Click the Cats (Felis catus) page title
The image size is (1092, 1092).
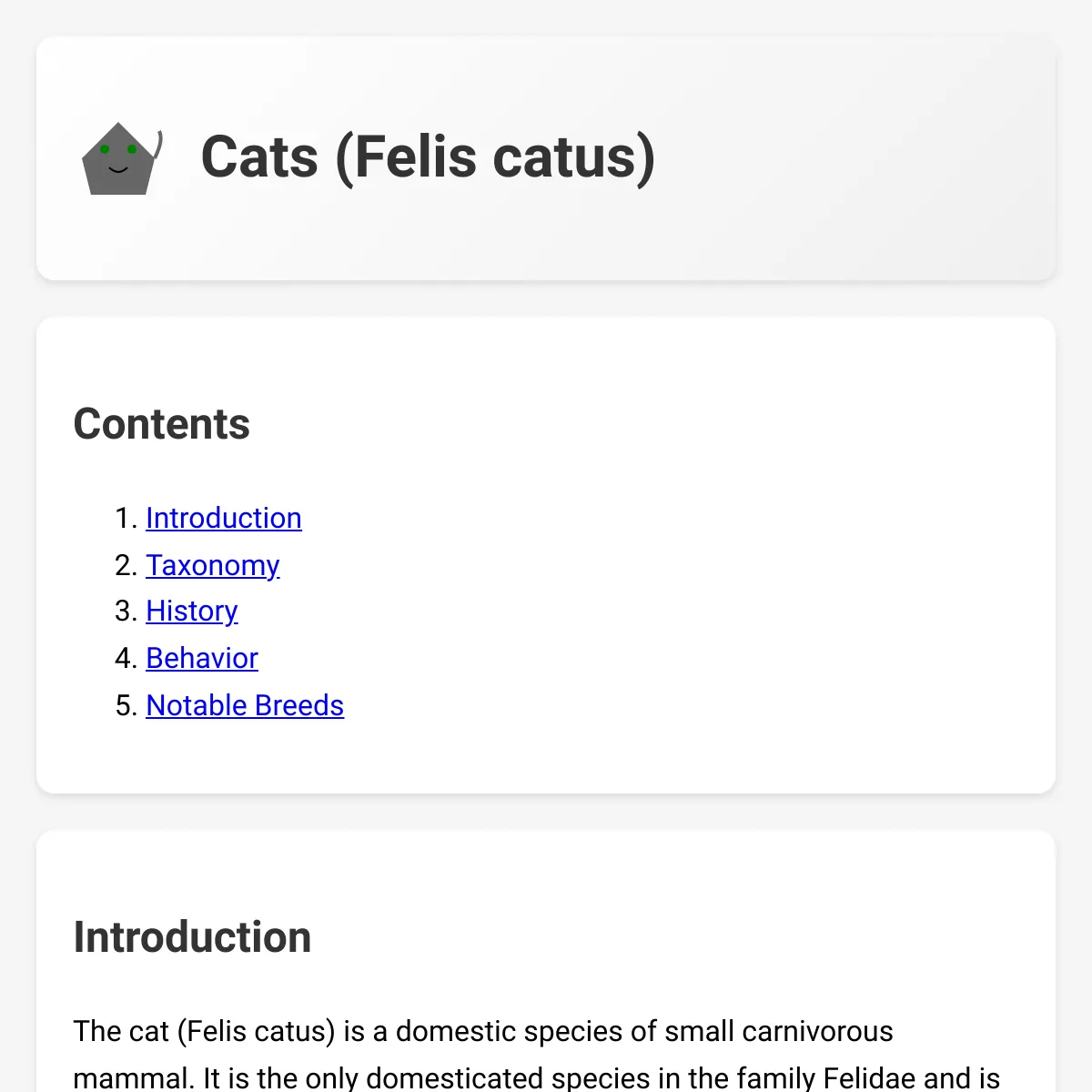(x=428, y=157)
